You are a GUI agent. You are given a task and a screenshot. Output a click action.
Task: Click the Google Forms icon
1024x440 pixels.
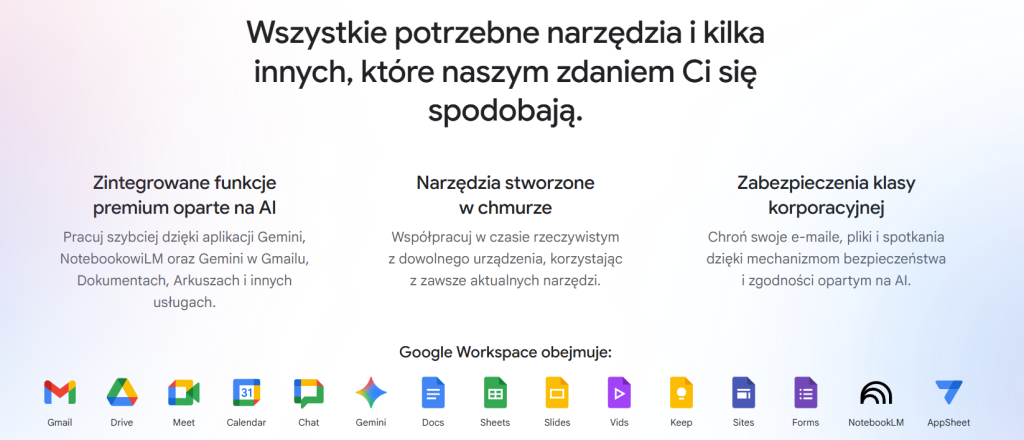(805, 392)
